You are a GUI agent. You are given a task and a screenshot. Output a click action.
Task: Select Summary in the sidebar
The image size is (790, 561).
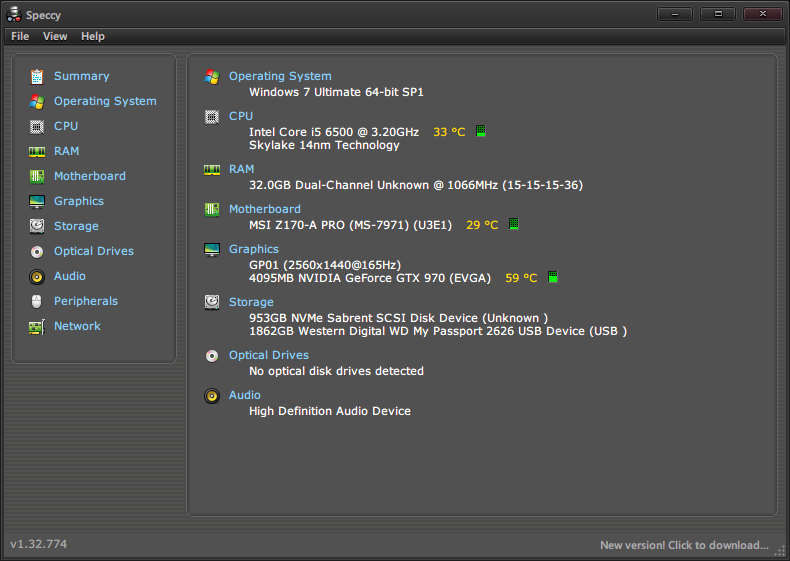tap(82, 76)
